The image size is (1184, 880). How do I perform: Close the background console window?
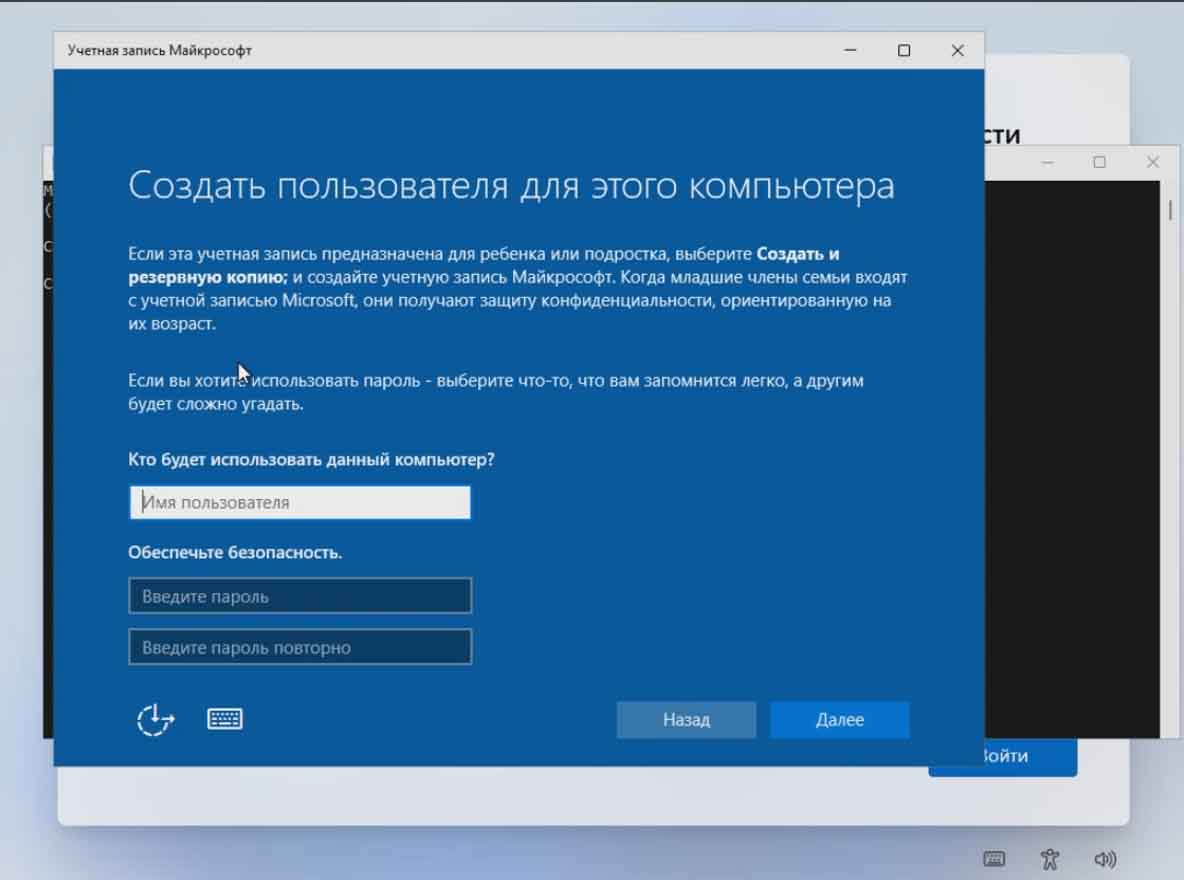[x=1152, y=162]
